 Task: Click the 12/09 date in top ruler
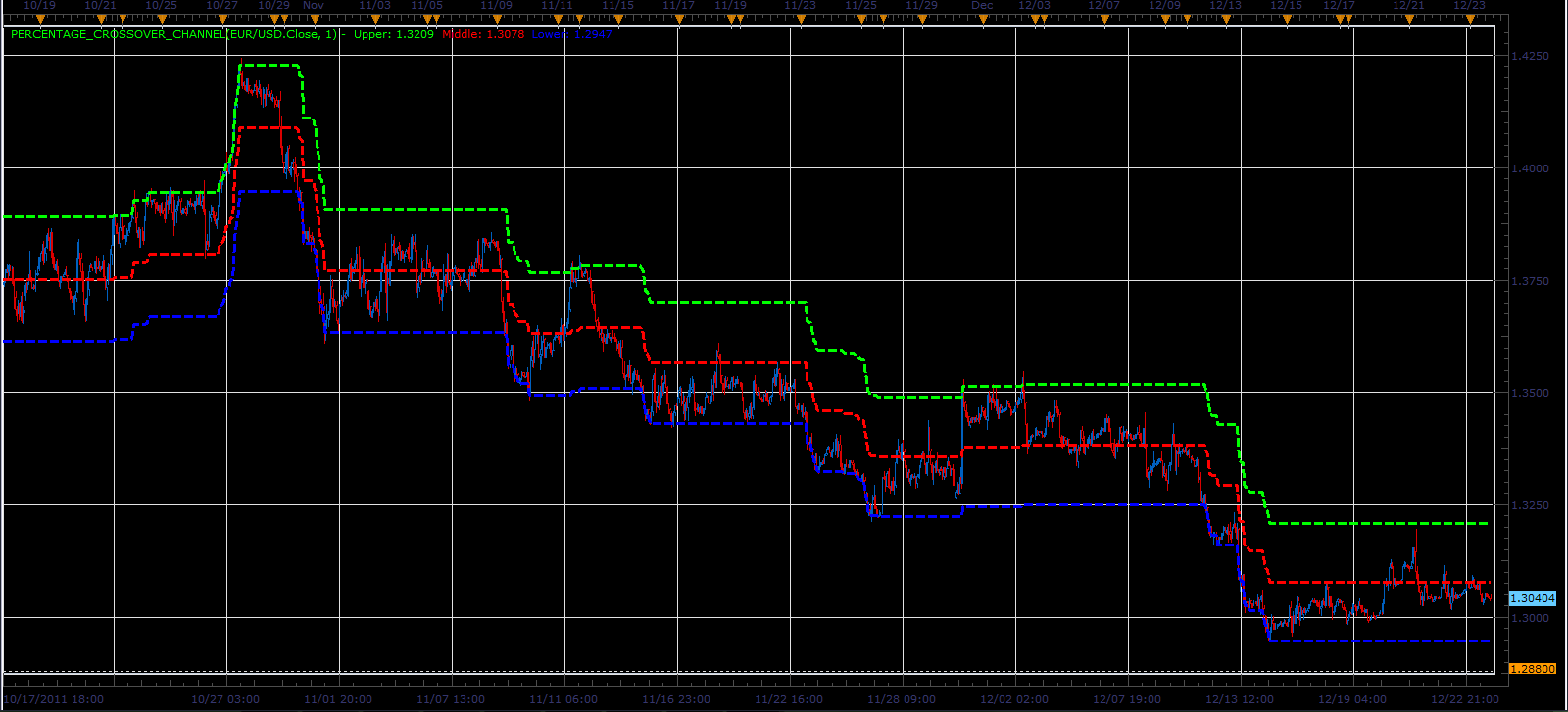point(1164,6)
